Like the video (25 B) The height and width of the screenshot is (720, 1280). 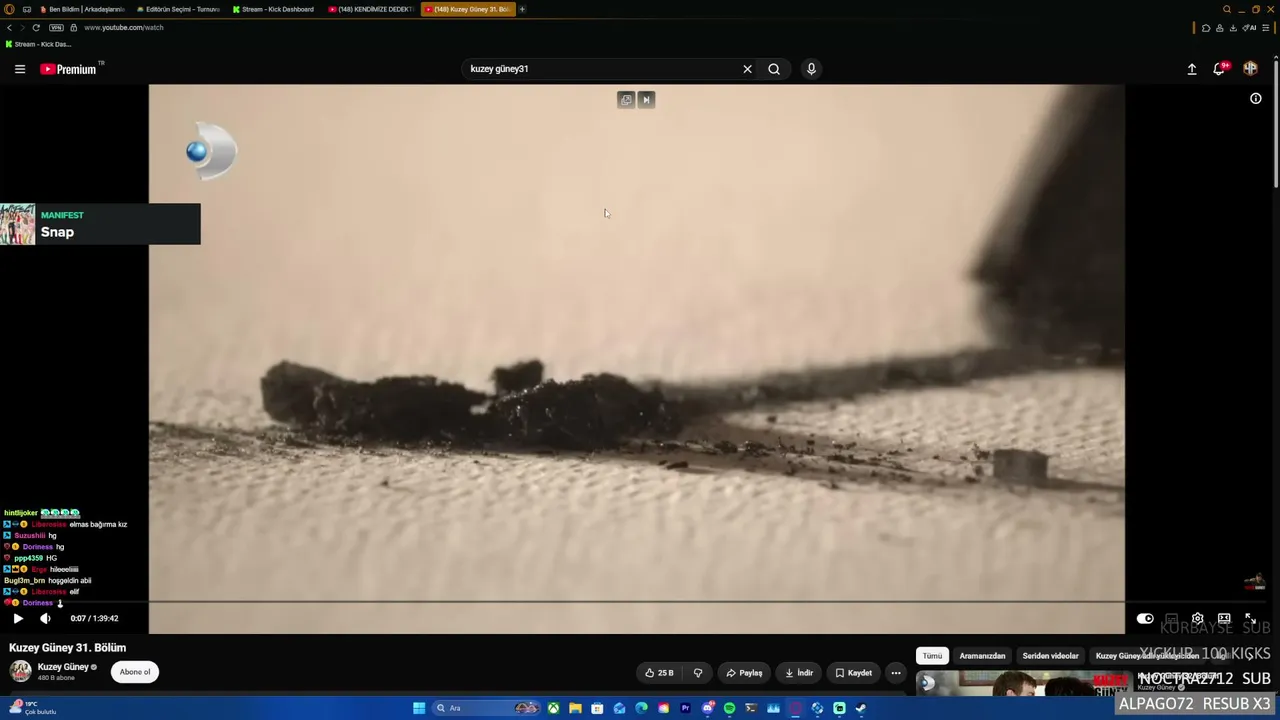[659, 673]
